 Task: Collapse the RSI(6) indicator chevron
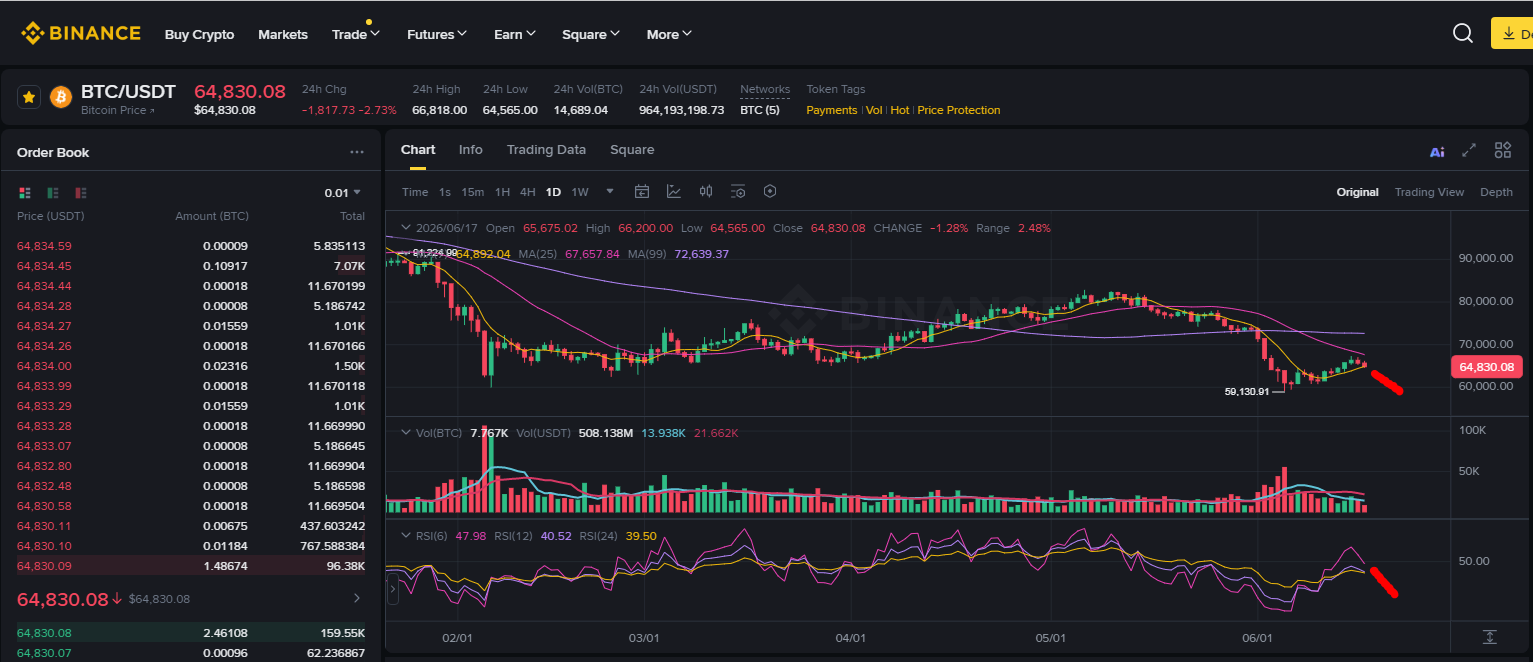(406, 536)
